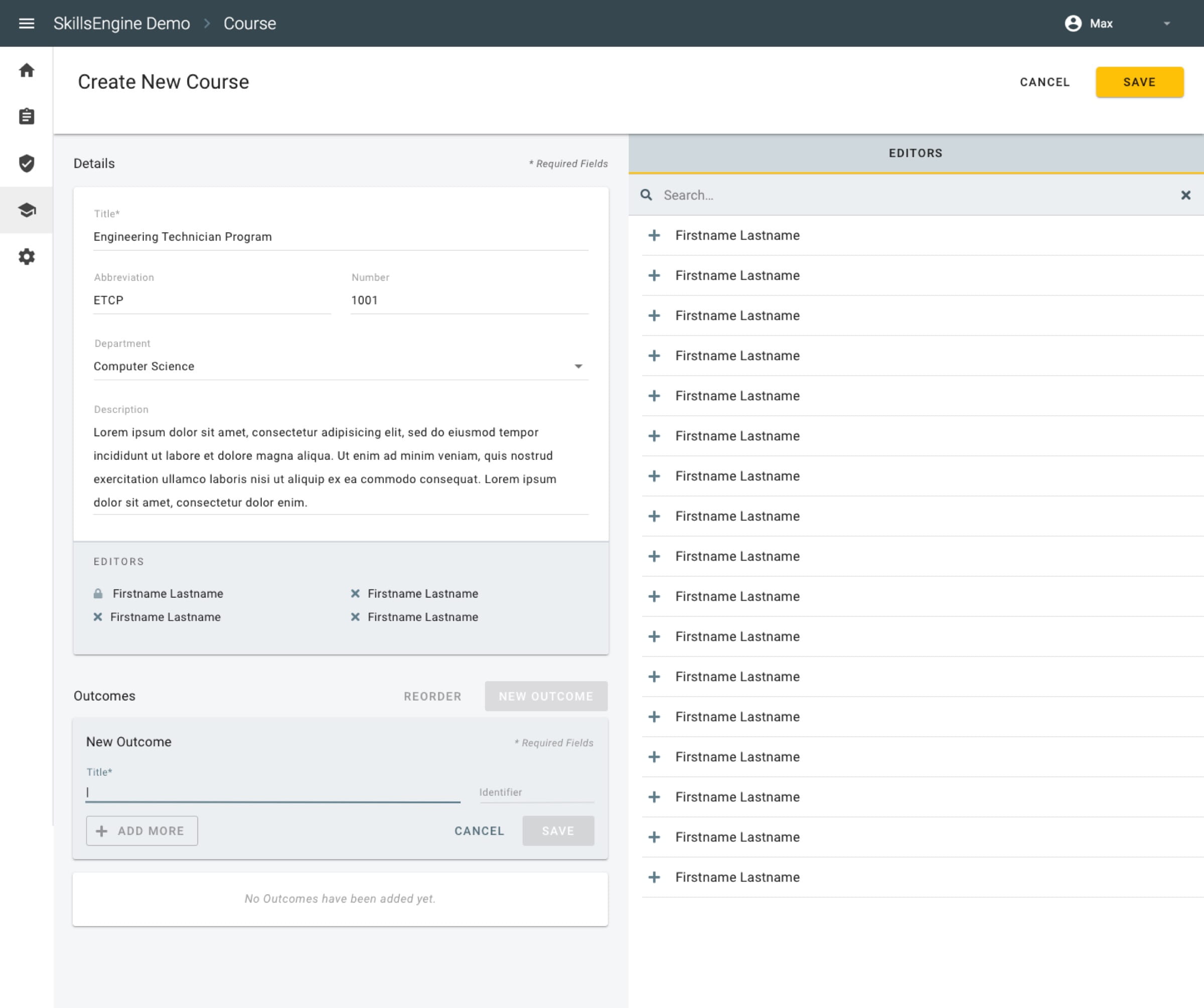
Task: Remove editor with X below lock icon
Action: coord(98,617)
